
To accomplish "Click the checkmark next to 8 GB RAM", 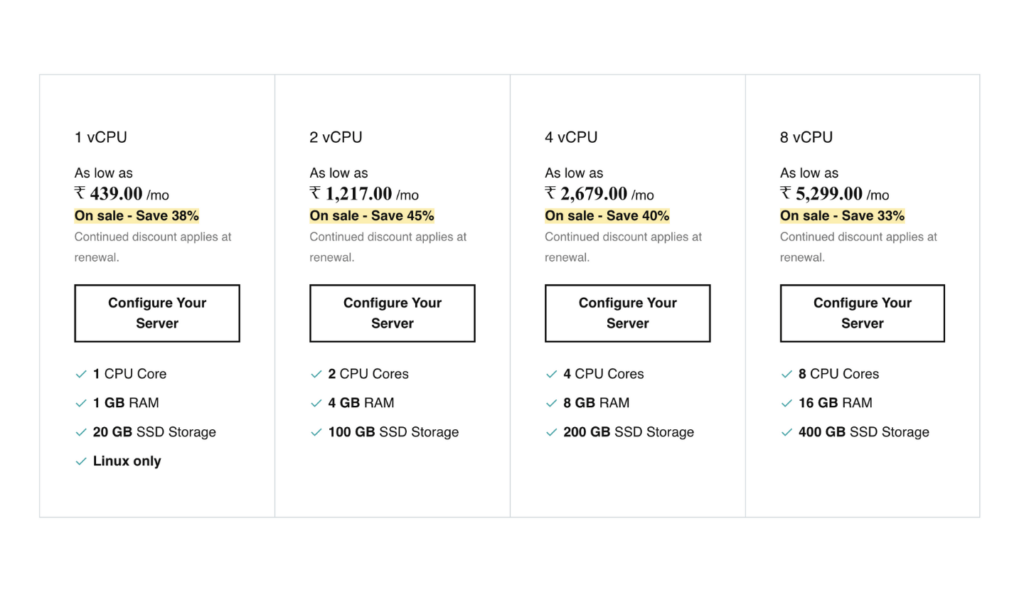I will (x=551, y=403).
